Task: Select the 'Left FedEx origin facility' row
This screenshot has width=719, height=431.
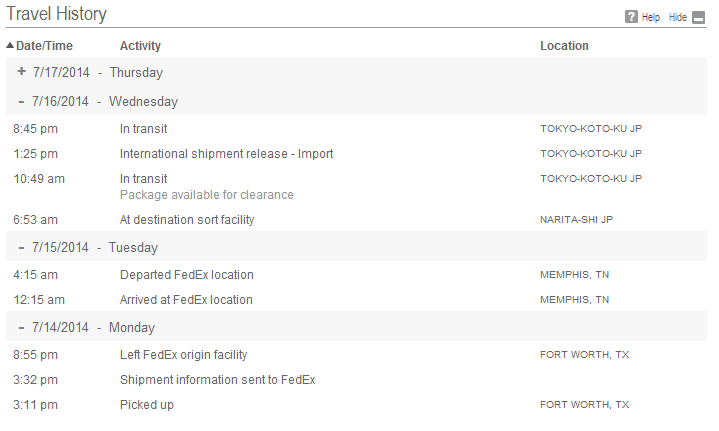Action: [x=356, y=354]
